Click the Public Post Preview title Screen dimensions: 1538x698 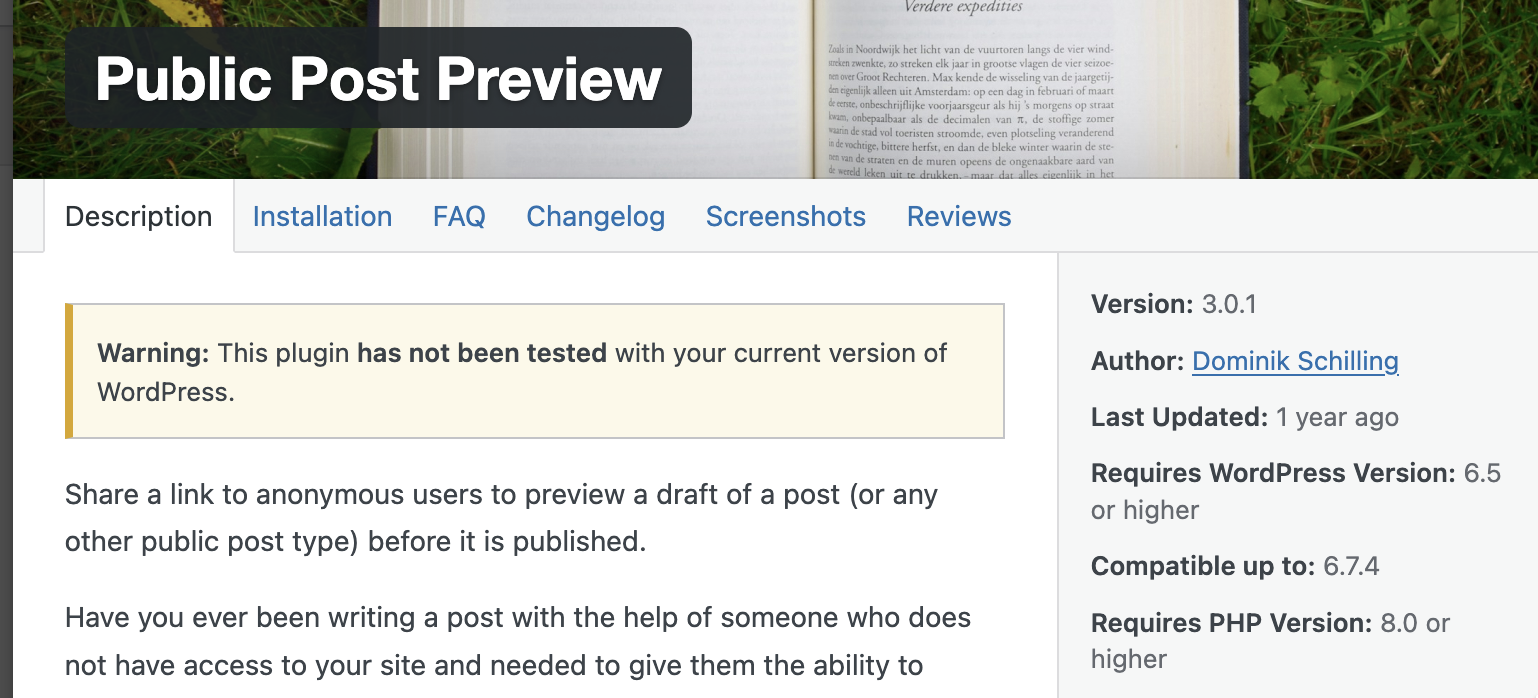(x=378, y=79)
